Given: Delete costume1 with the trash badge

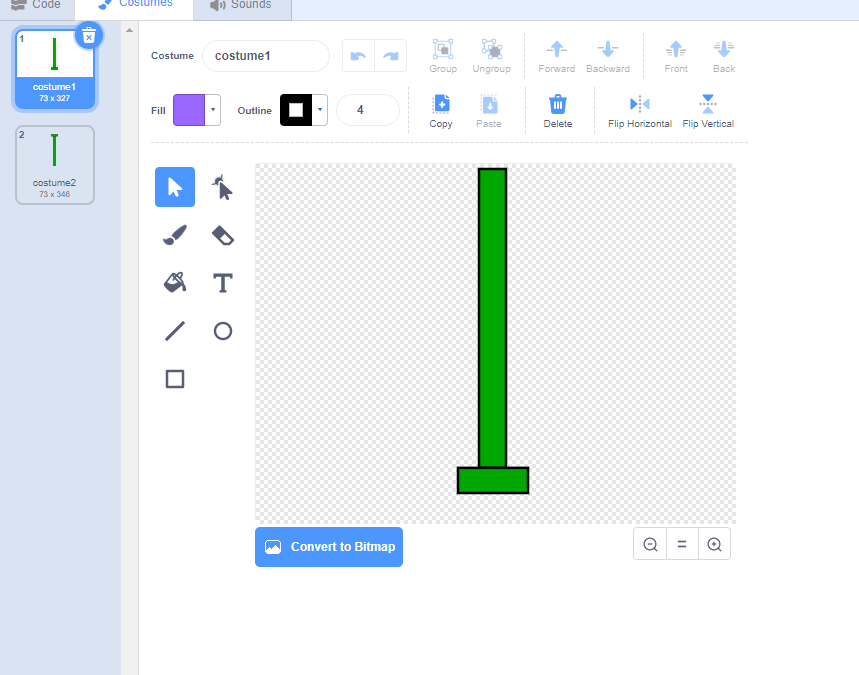Looking at the screenshot, I should click(88, 36).
